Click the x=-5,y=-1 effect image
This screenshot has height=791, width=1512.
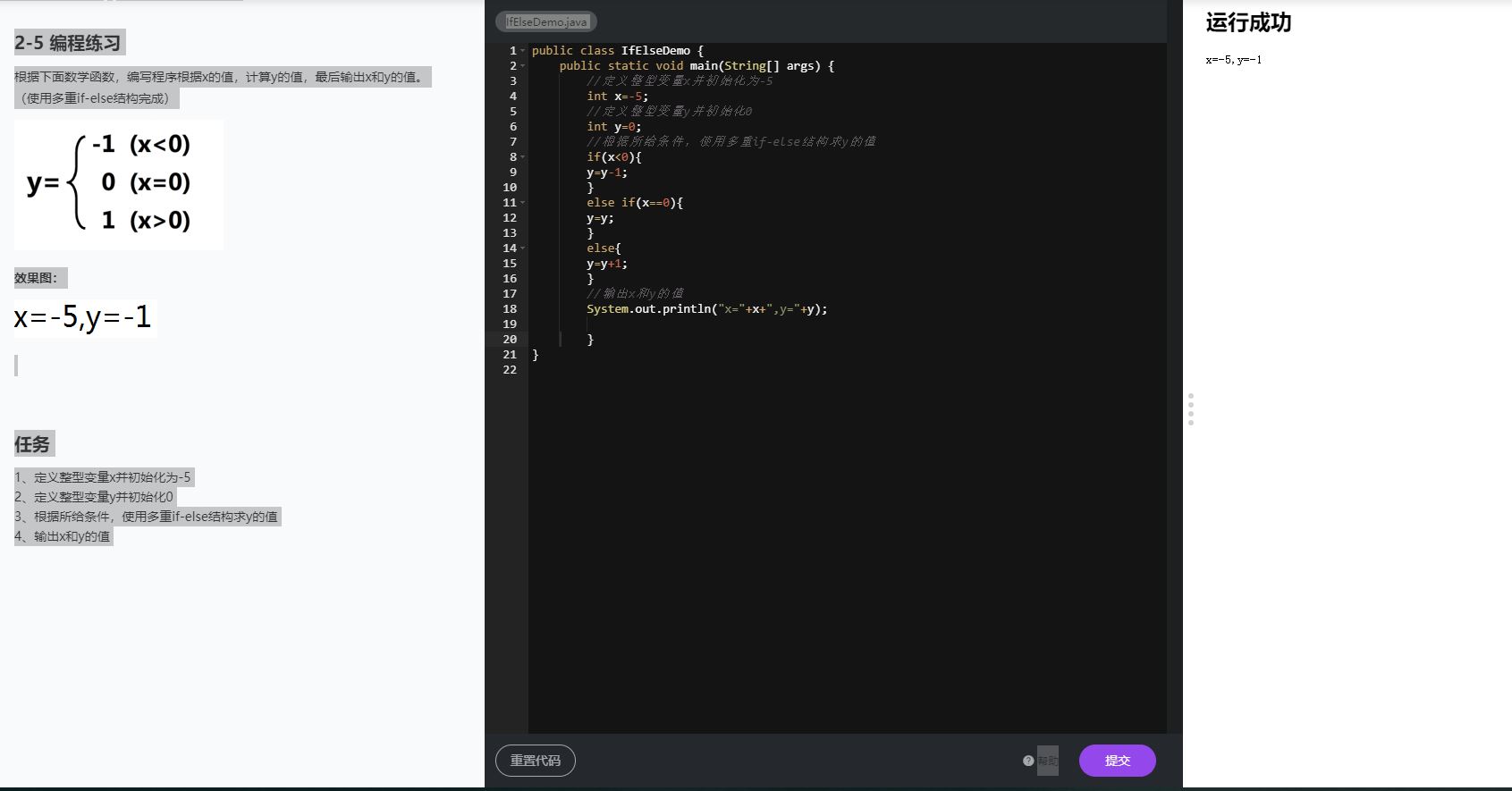[x=85, y=317]
